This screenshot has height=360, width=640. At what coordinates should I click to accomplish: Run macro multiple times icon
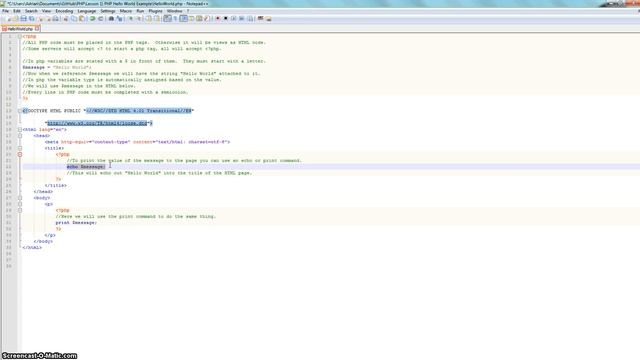coord(242,19)
